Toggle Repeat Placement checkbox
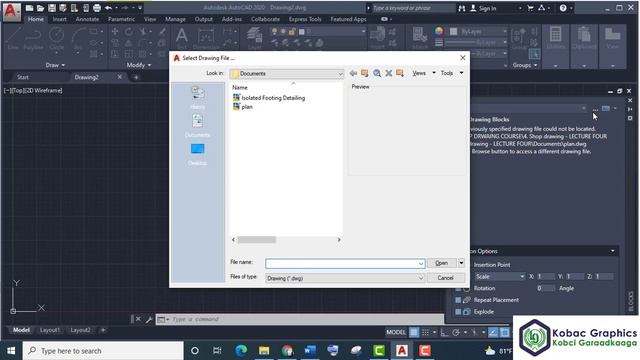 (x=458, y=300)
